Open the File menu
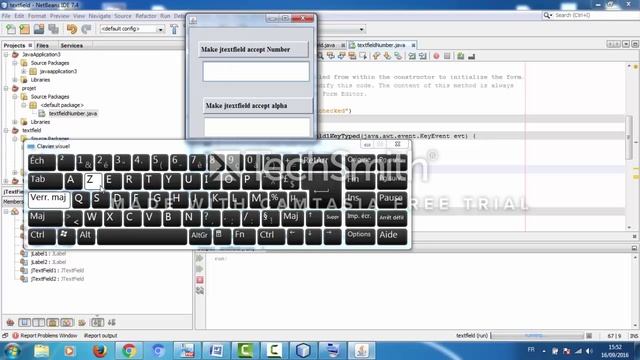Image resolution: width=640 pixels, height=360 pixels. (x=6, y=16)
